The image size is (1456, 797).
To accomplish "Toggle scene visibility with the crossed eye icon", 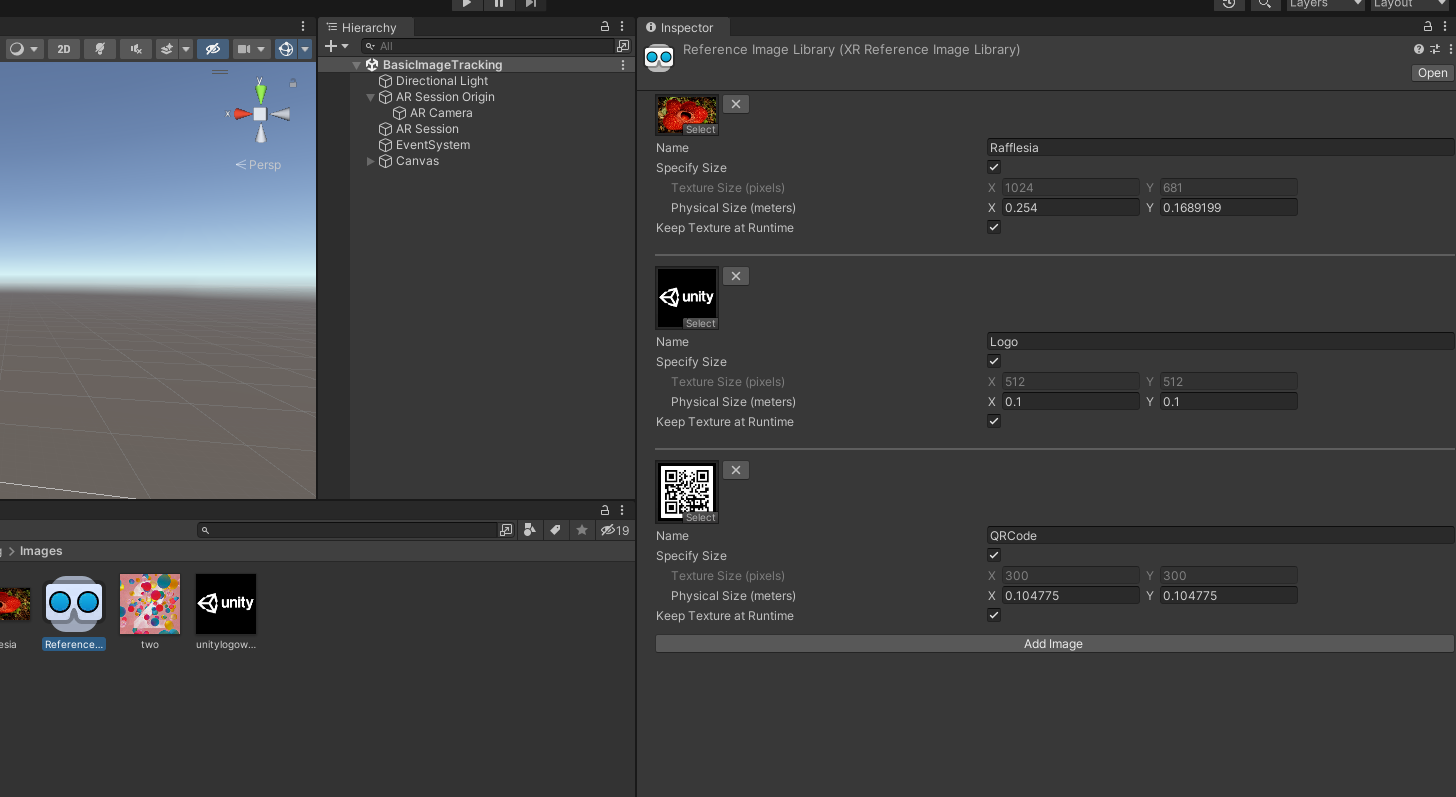I will [212, 49].
